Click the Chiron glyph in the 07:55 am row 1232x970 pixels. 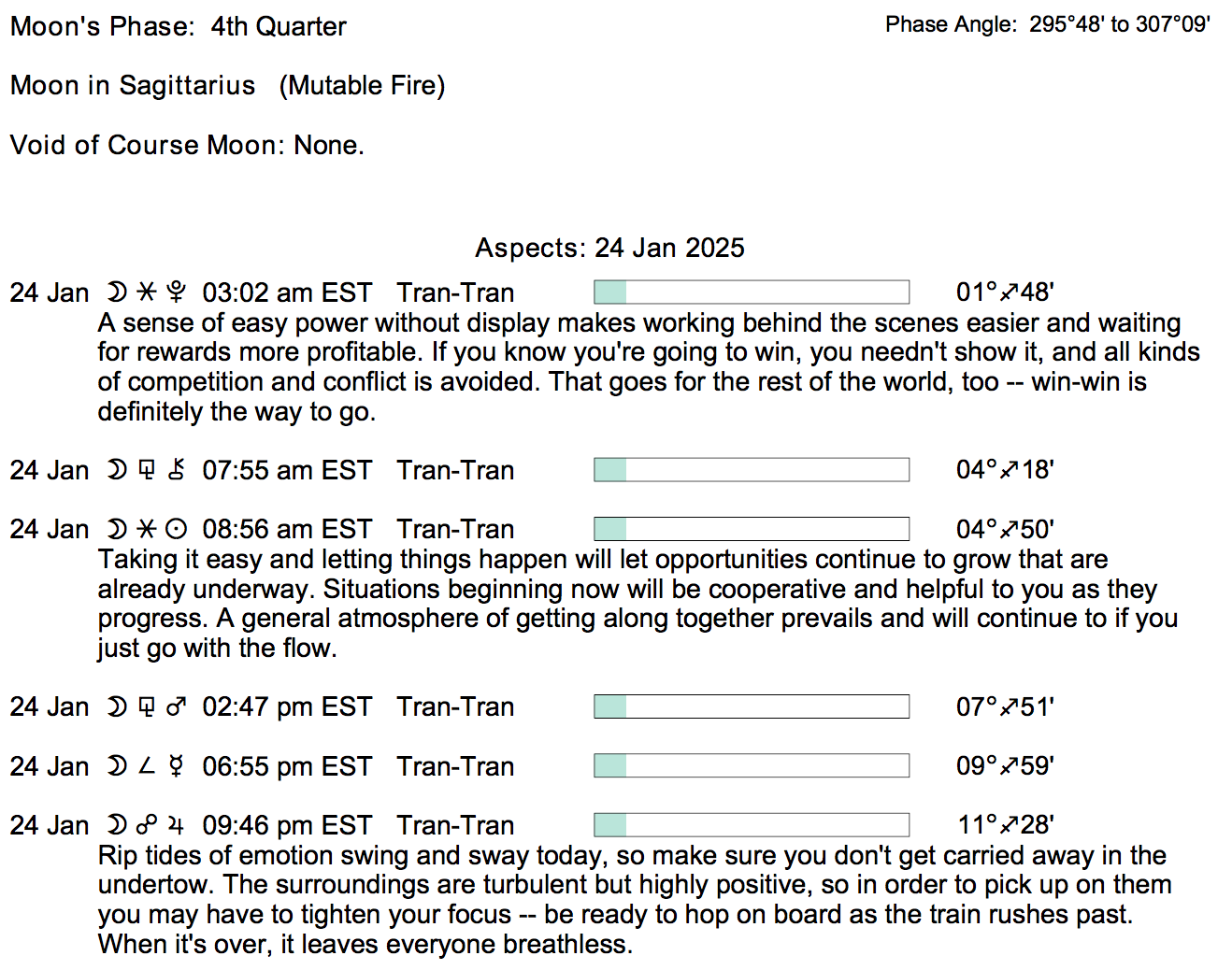176,470
